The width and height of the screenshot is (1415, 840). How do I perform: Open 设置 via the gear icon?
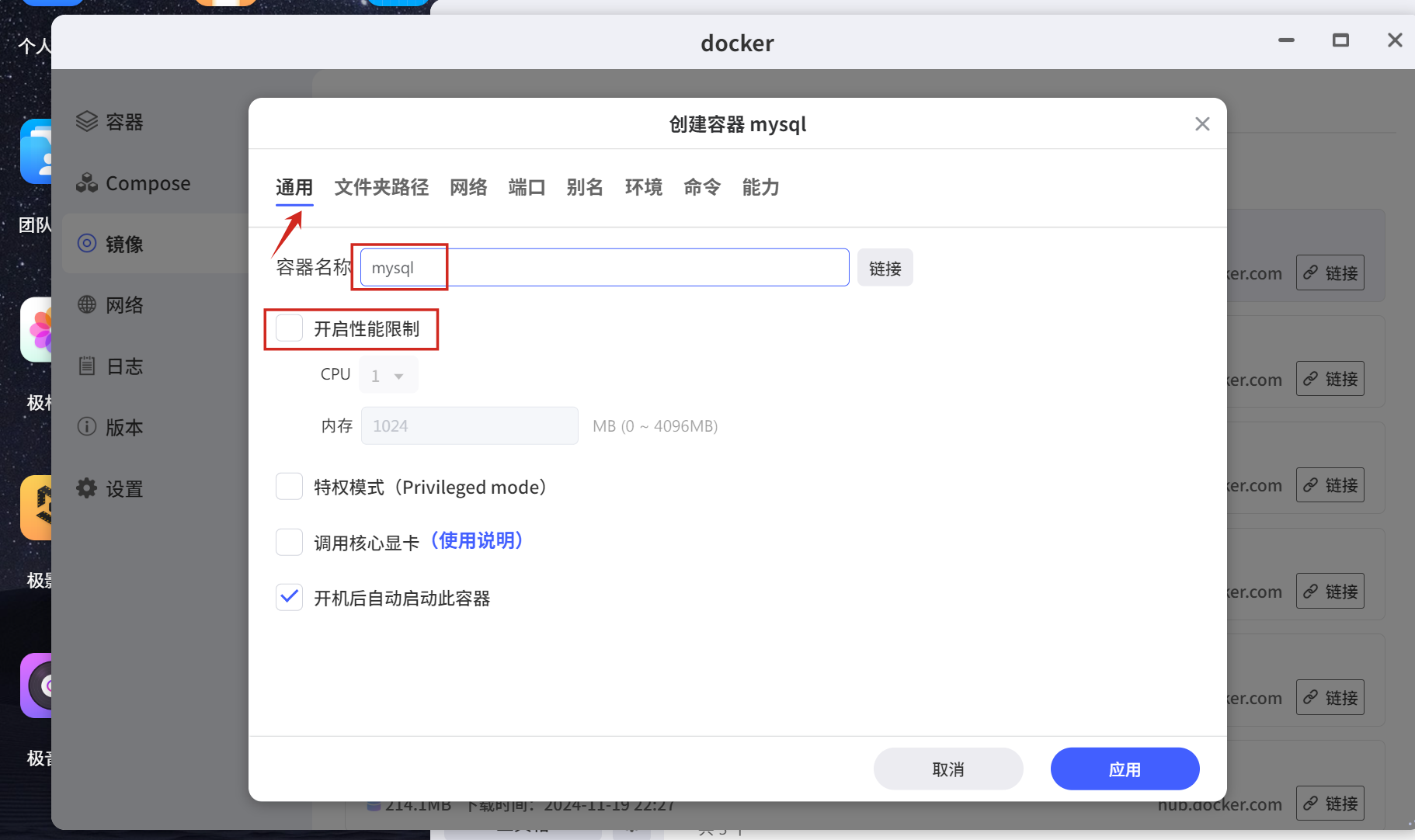87,488
